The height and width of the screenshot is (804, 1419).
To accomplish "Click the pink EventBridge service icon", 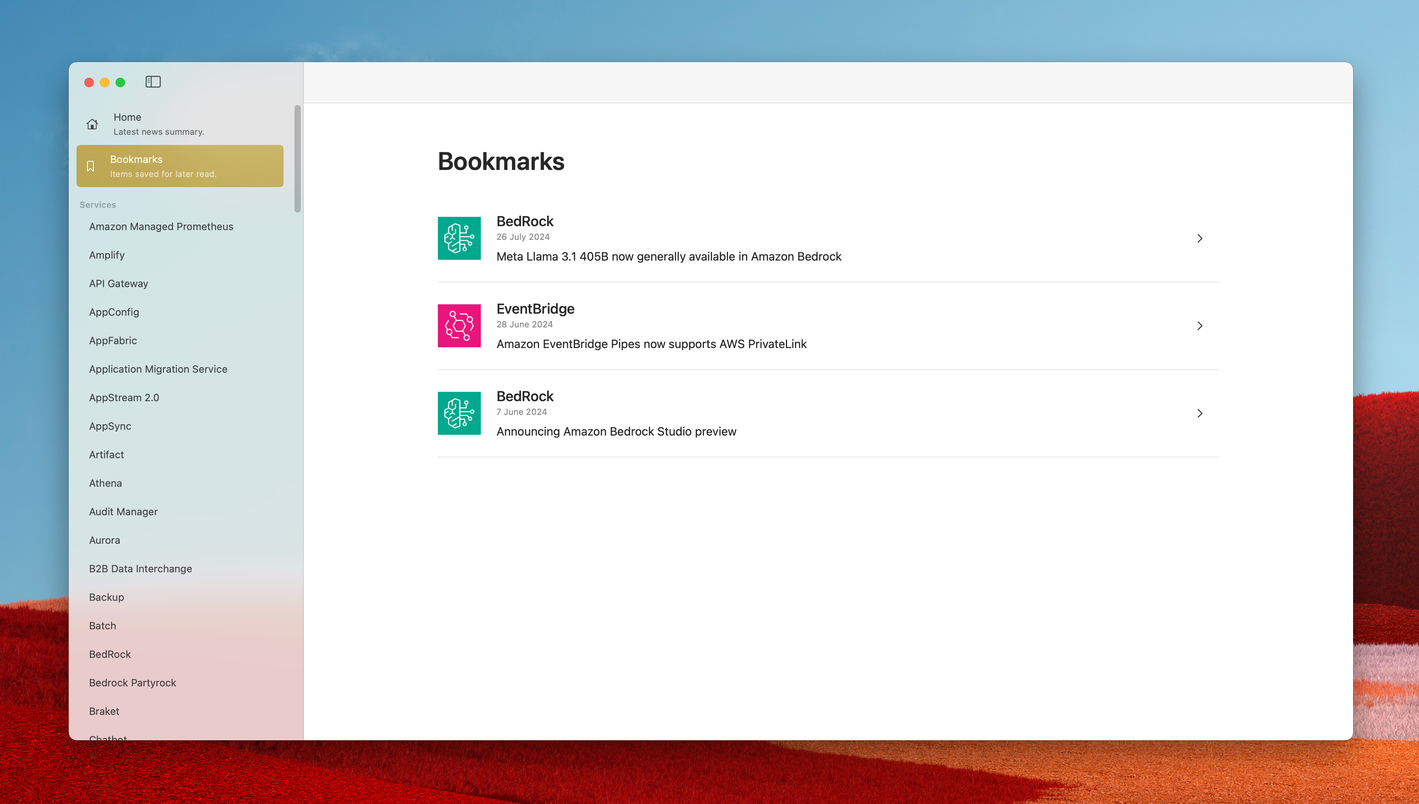I will click(459, 326).
